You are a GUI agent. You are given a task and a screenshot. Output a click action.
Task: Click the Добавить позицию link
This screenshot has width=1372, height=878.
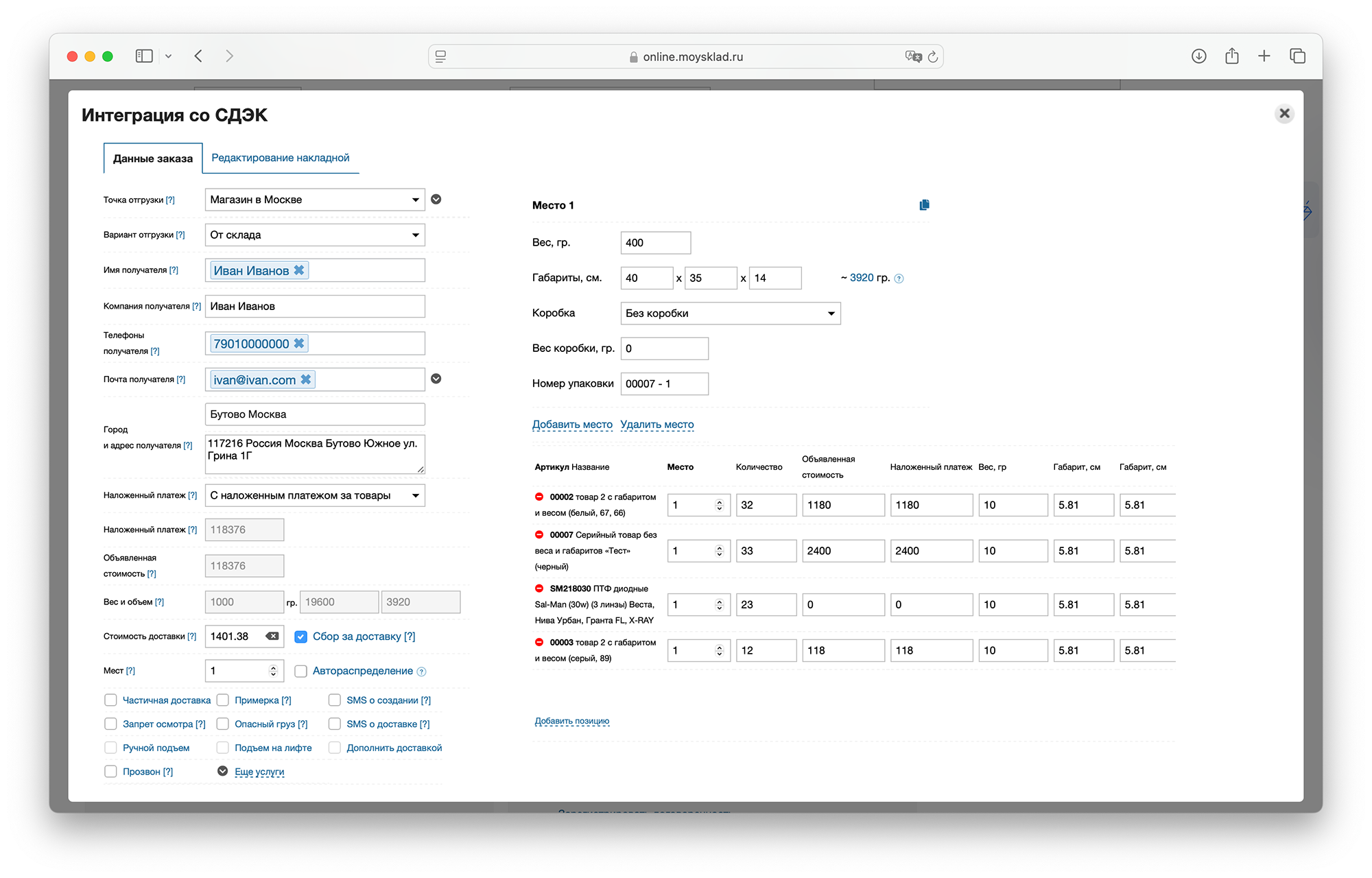(571, 721)
